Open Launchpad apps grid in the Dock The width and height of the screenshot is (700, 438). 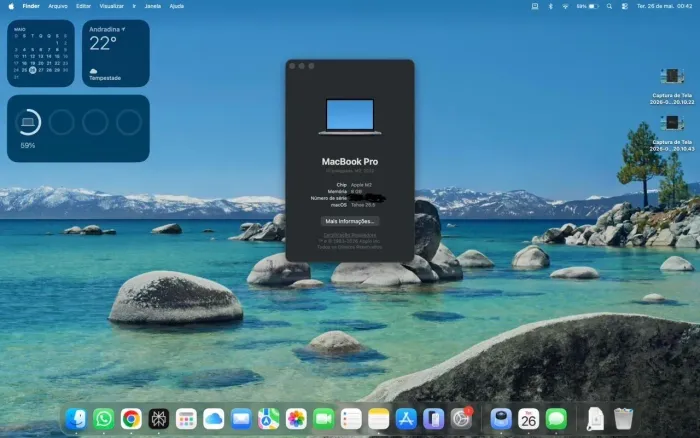[x=186, y=419]
